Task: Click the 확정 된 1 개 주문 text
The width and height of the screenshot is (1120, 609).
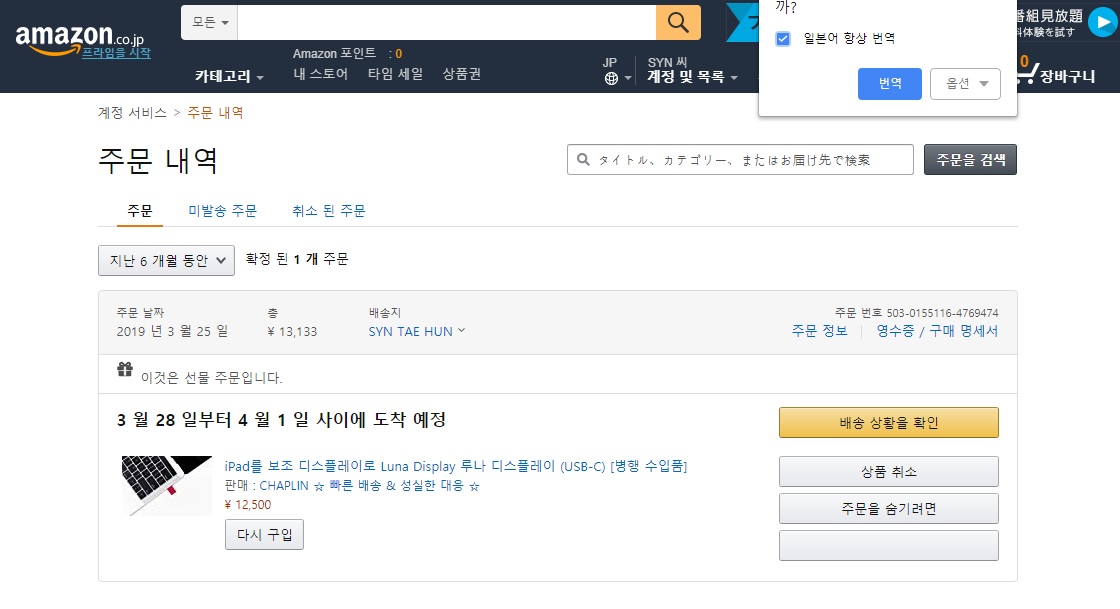Action: (297, 259)
